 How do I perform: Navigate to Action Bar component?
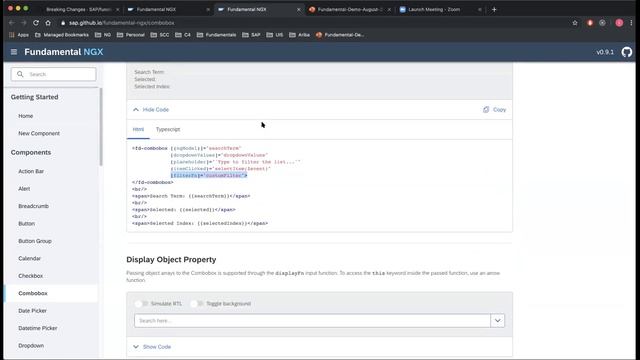pyautogui.click(x=31, y=171)
